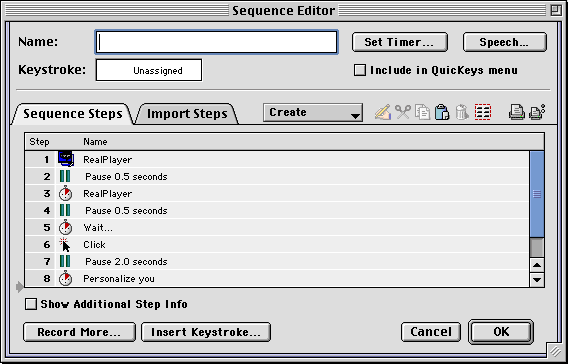
Task: Click the window resize grip corner
Action: 555,351
